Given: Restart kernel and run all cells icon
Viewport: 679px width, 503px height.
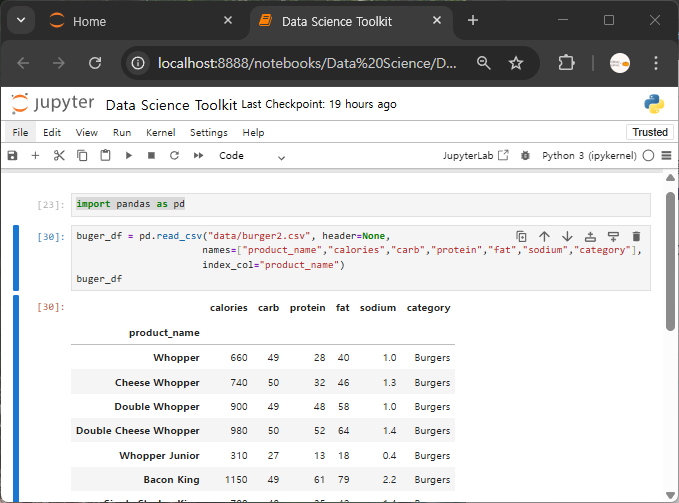Looking at the screenshot, I should pyautogui.click(x=198, y=155).
